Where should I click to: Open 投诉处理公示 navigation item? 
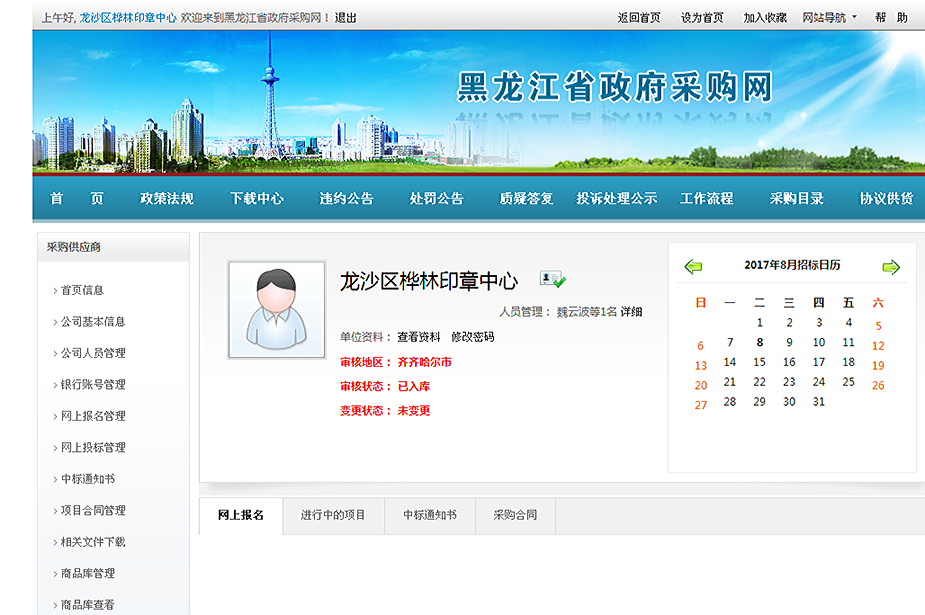tap(616, 198)
